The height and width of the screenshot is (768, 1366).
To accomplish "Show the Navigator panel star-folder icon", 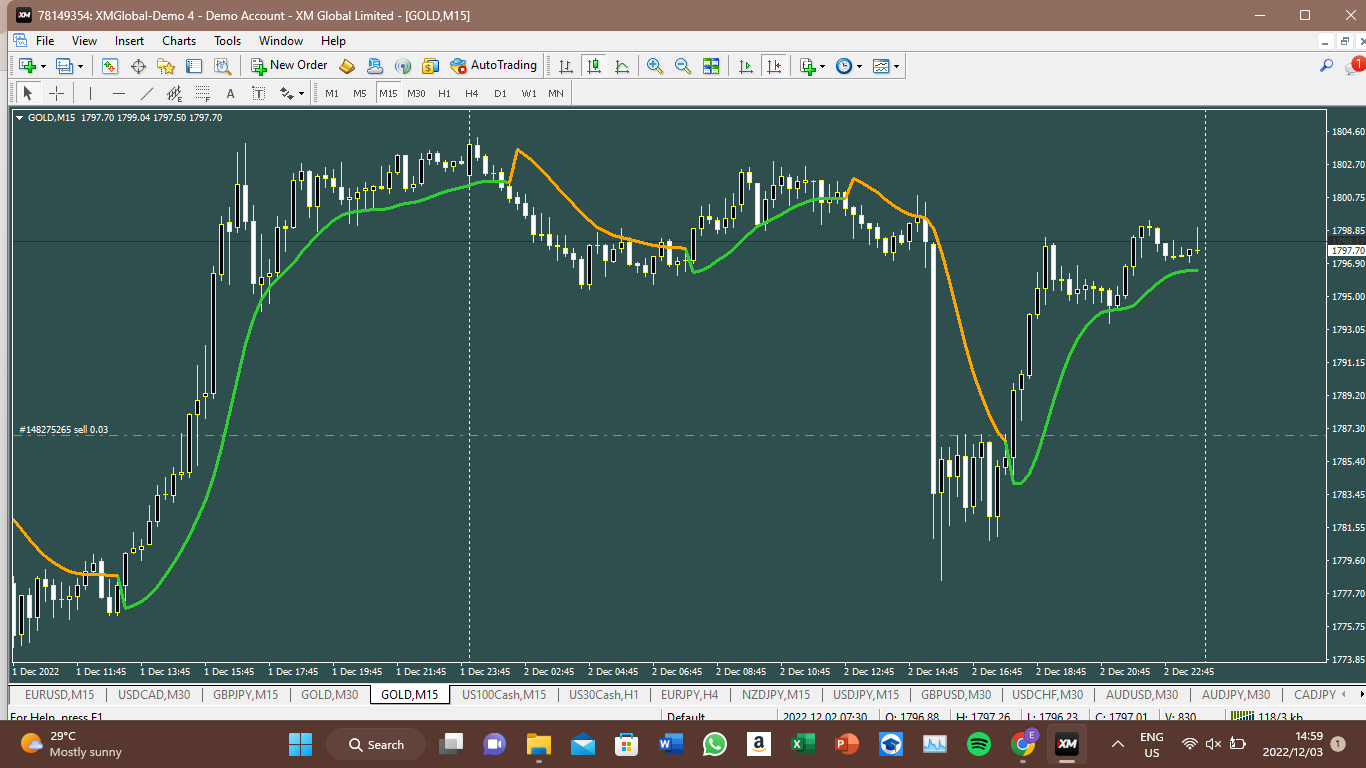I will point(166,66).
